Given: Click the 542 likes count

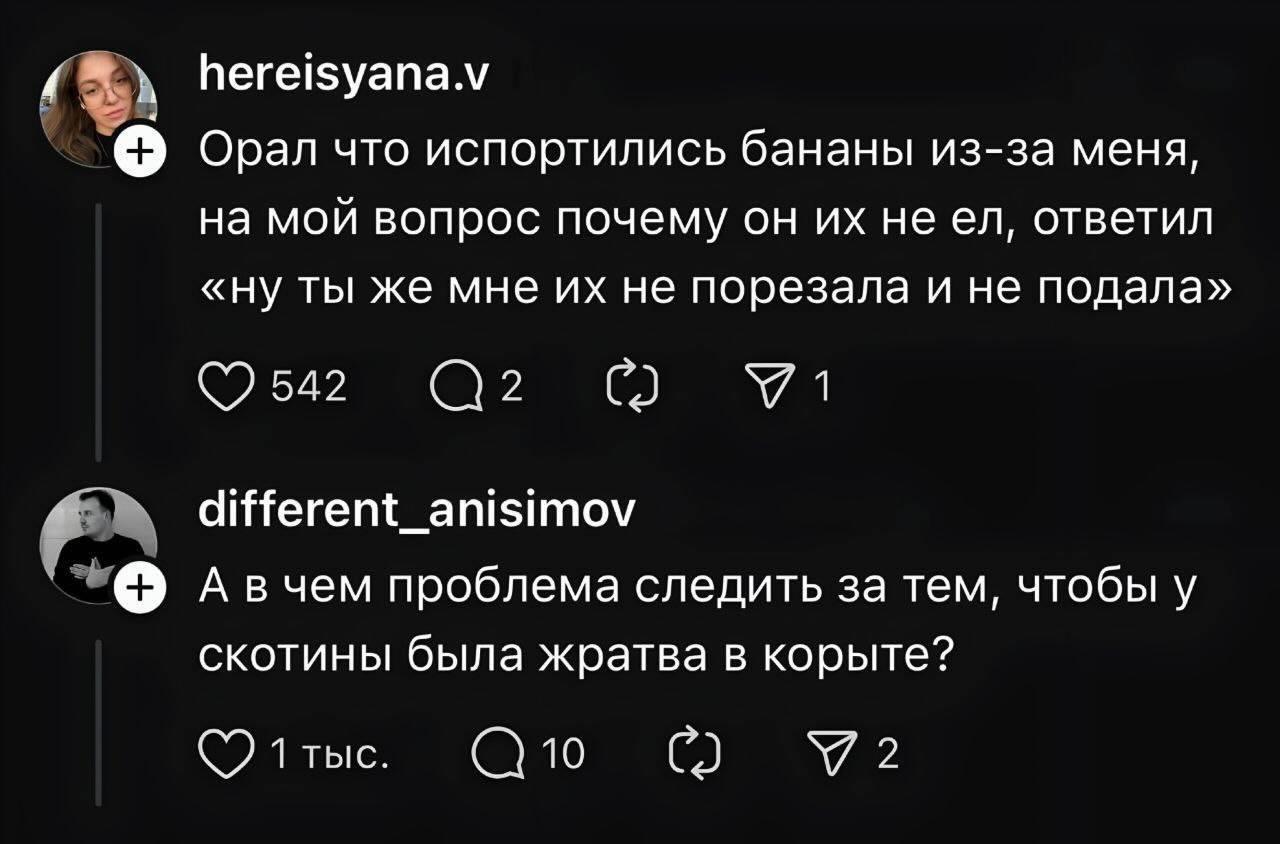Looking at the screenshot, I should click(312, 386).
